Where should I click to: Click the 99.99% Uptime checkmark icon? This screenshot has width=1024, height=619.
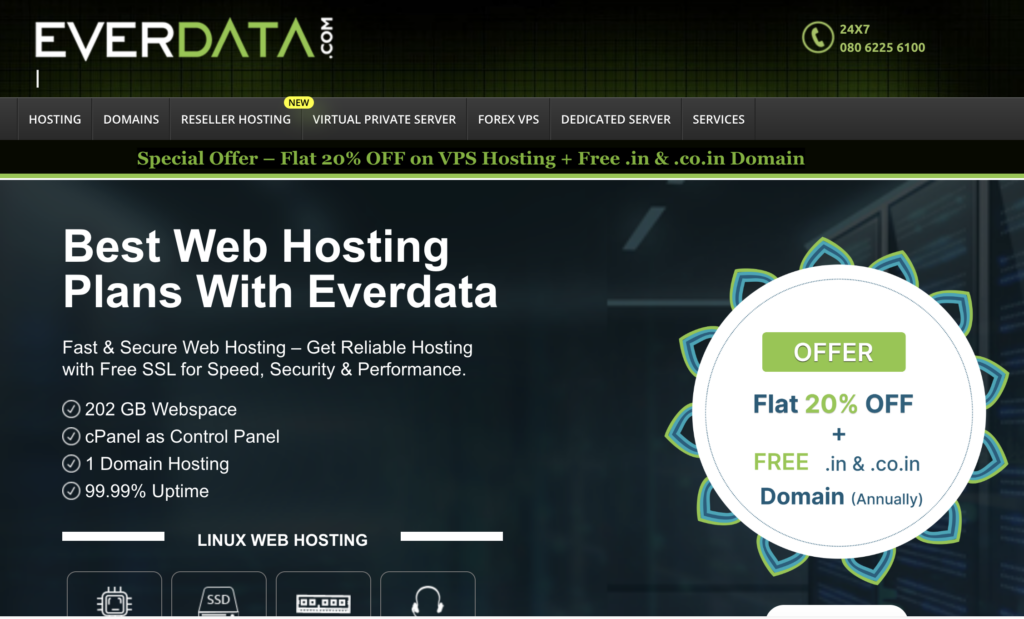click(71, 491)
